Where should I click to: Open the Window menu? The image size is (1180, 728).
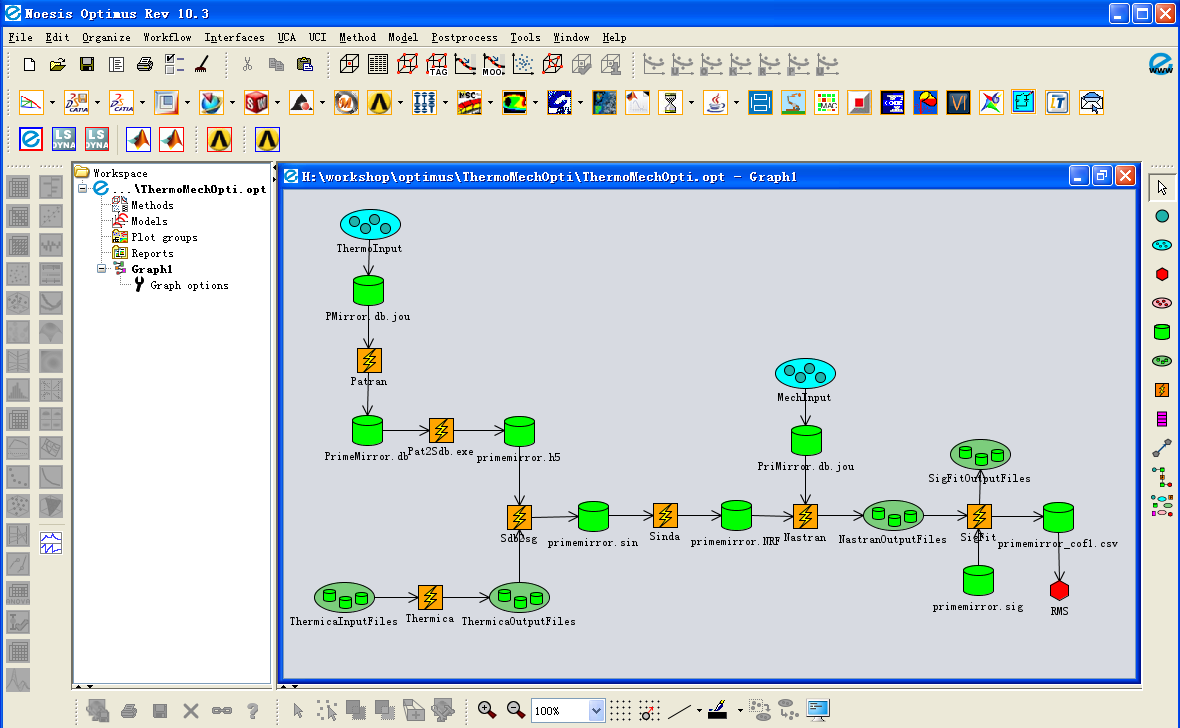point(571,38)
